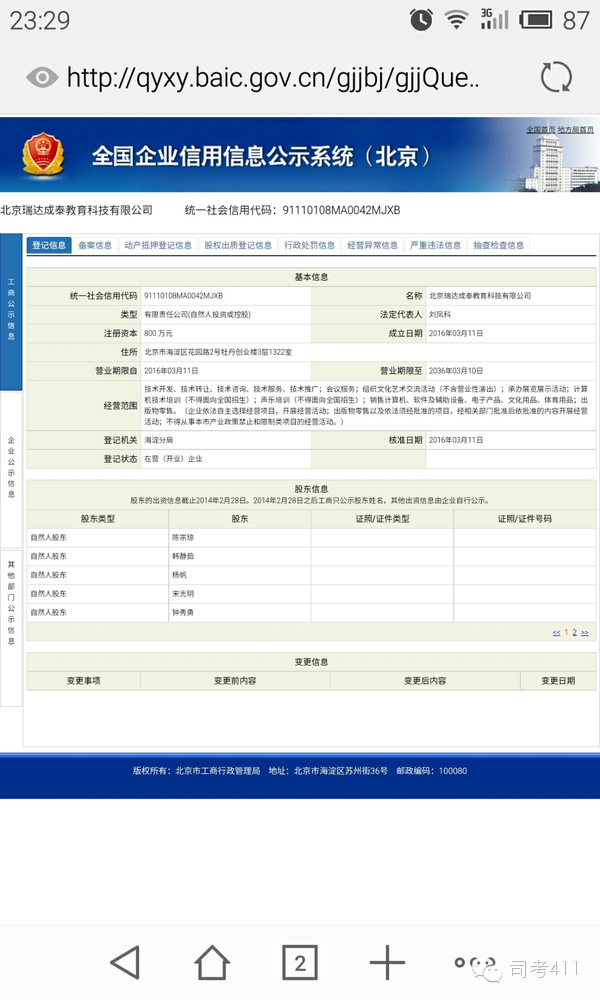Tap the battery indicator icon
The image size is (600, 1000).
coord(536,20)
